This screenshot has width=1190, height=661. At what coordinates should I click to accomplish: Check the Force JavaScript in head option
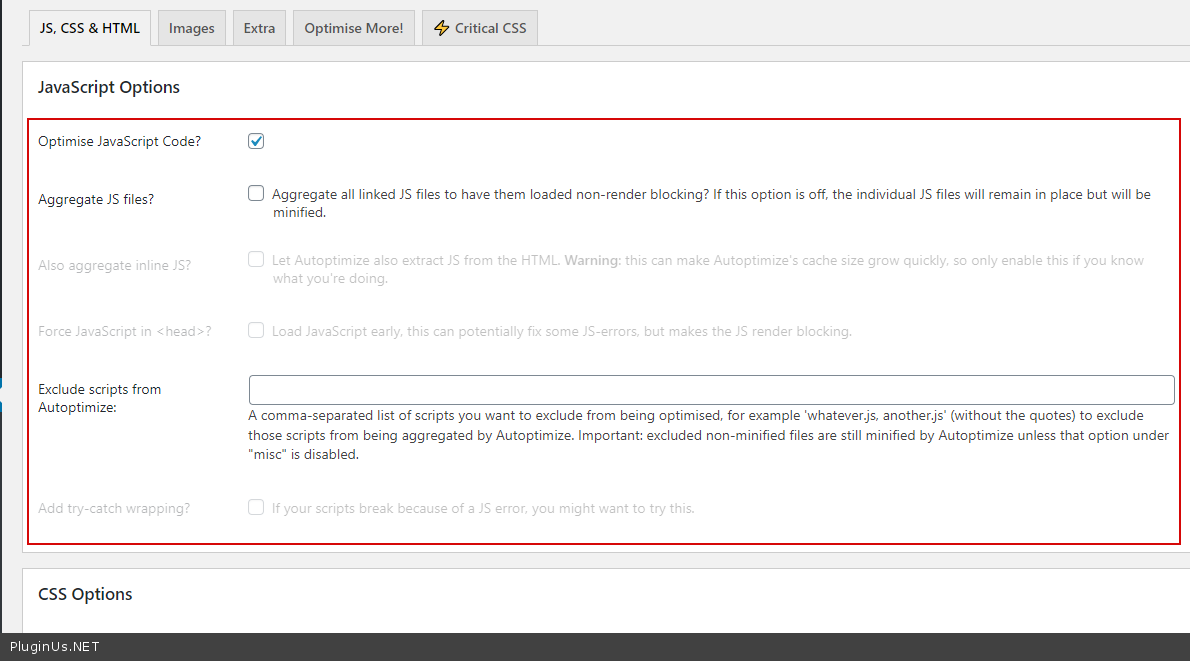[256, 330]
